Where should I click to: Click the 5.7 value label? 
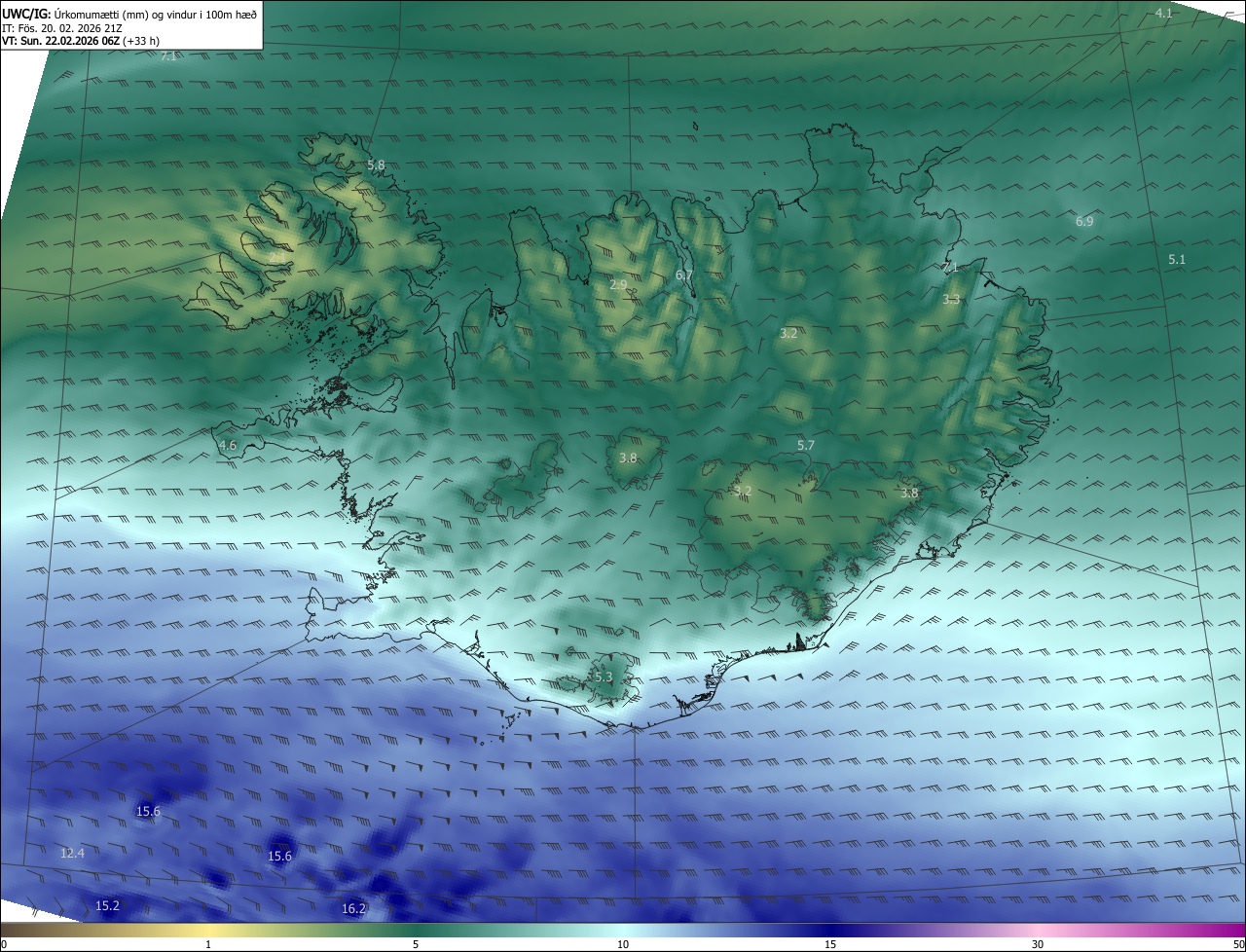[805, 445]
